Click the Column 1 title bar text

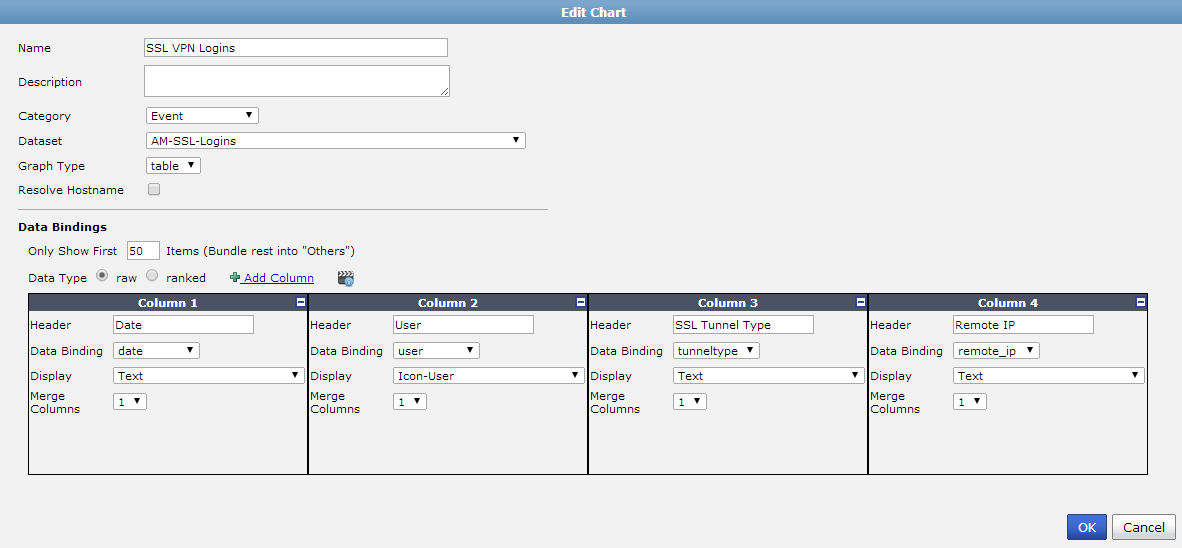click(168, 303)
